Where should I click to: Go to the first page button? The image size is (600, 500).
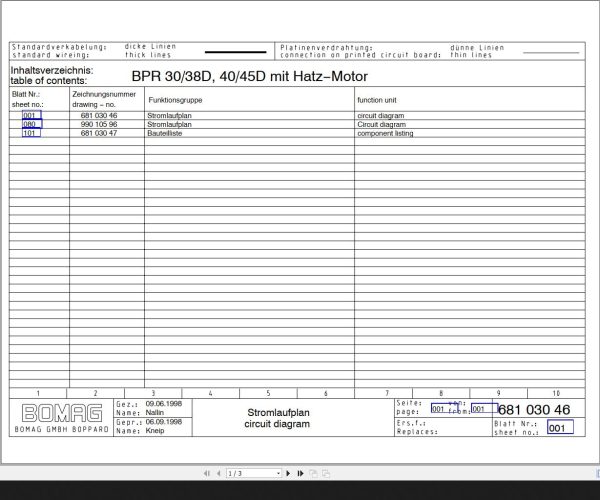207,473
